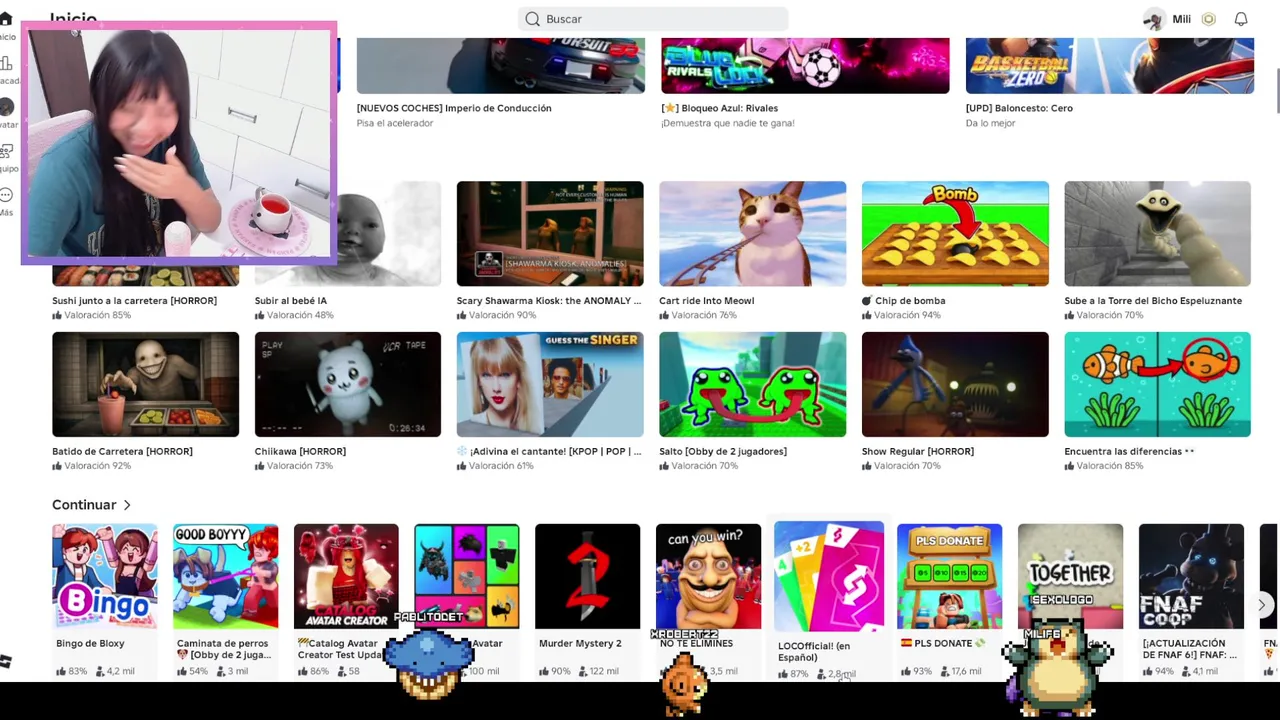
Task: Open Batido de Carretera horror thumbnail
Action: click(146, 385)
